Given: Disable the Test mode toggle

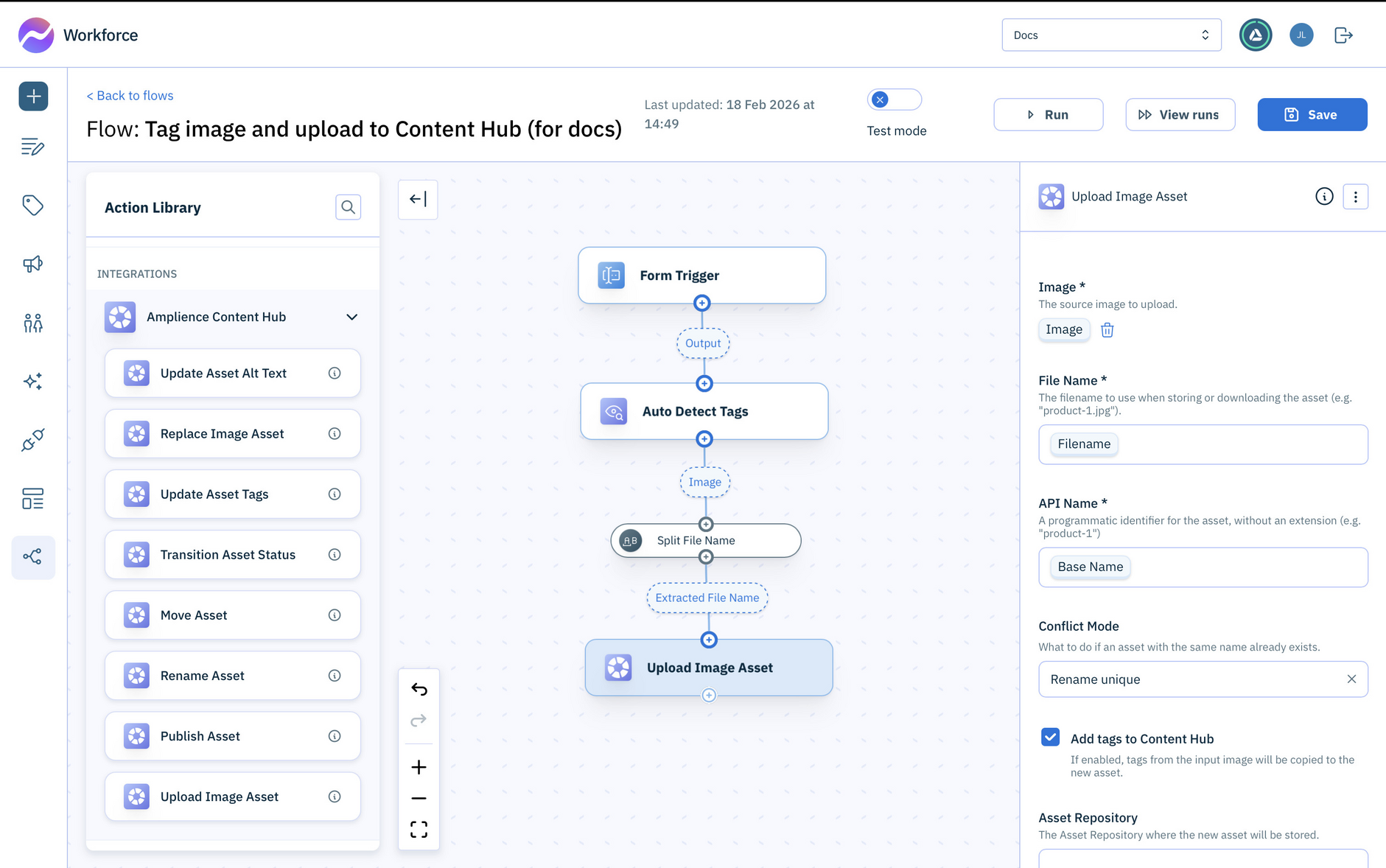Looking at the screenshot, I should (894, 99).
